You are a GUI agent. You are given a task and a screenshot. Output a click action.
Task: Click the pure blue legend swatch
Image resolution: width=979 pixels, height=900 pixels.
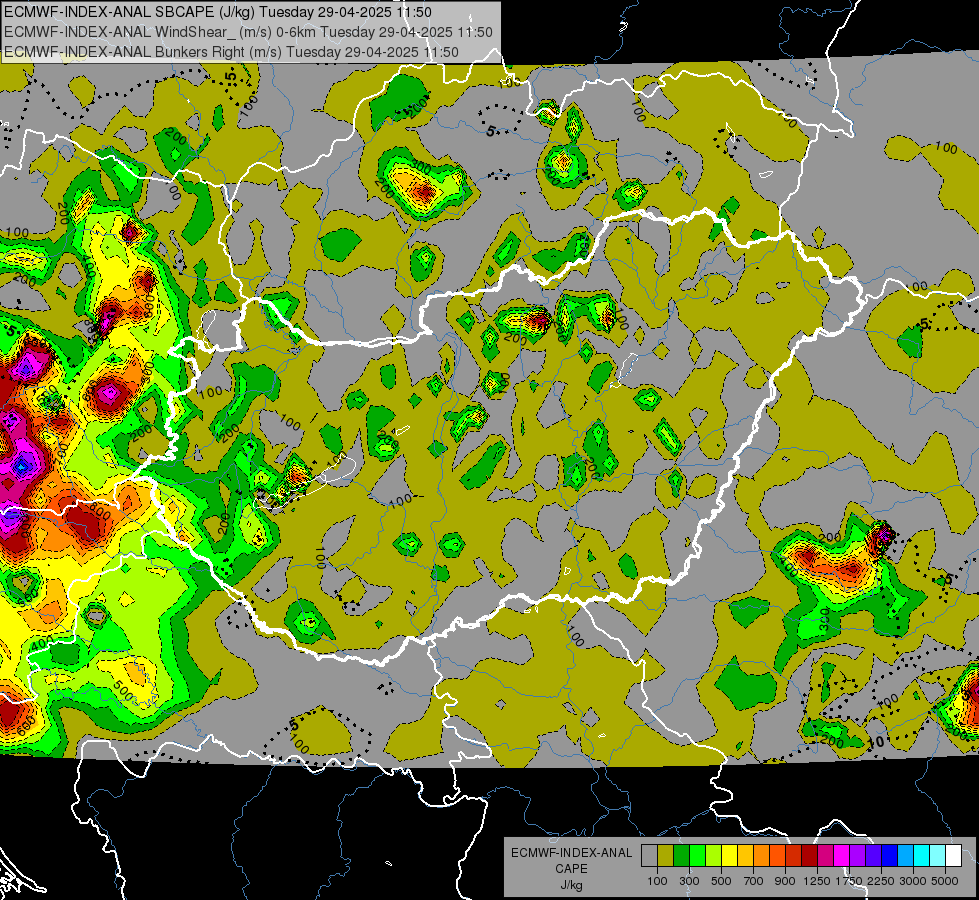point(890,856)
